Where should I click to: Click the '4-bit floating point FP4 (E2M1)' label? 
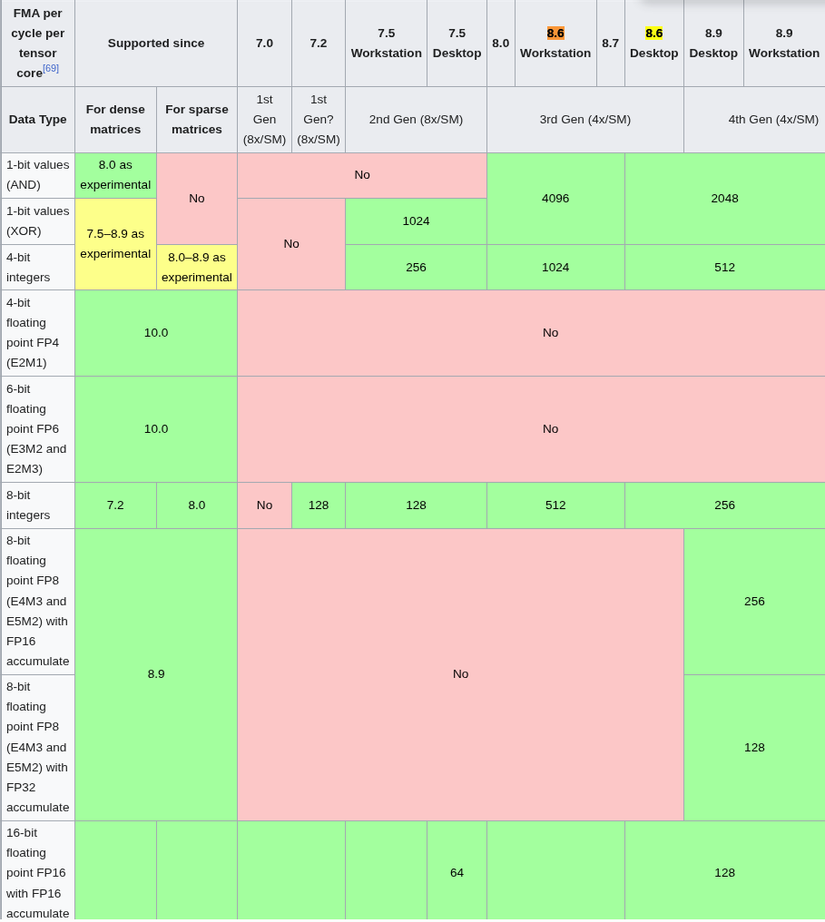(38, 333)
